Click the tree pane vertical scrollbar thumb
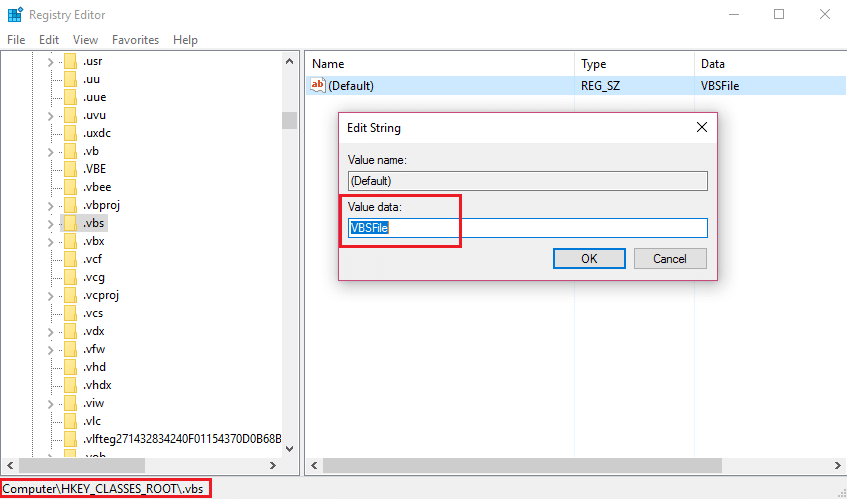 click(x=290, y=120)
